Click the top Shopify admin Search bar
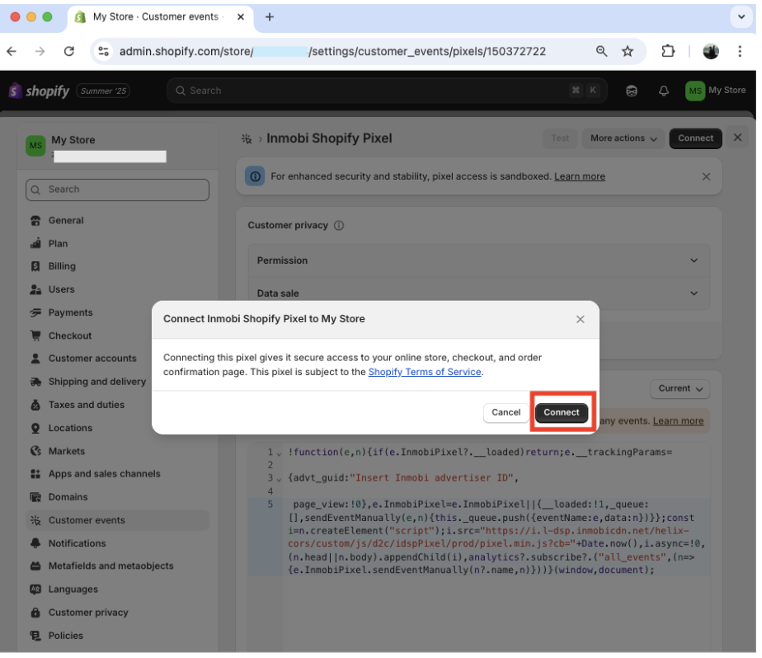The height and width of the screenshot is (658, 762). point(387,91)
